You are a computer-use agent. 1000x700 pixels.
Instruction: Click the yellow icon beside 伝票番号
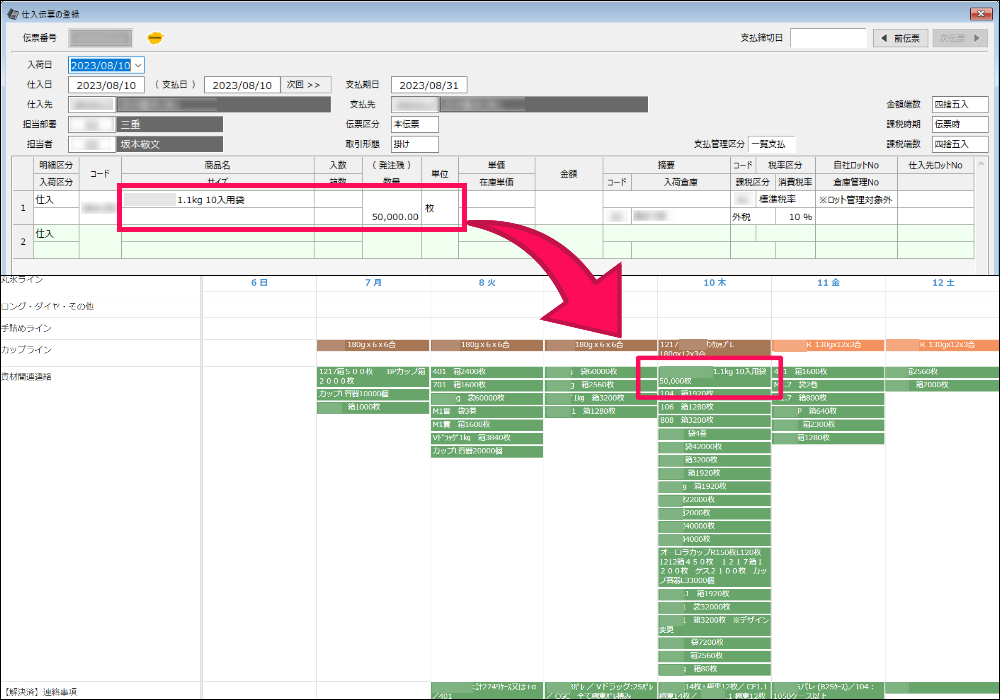(155, 38)
